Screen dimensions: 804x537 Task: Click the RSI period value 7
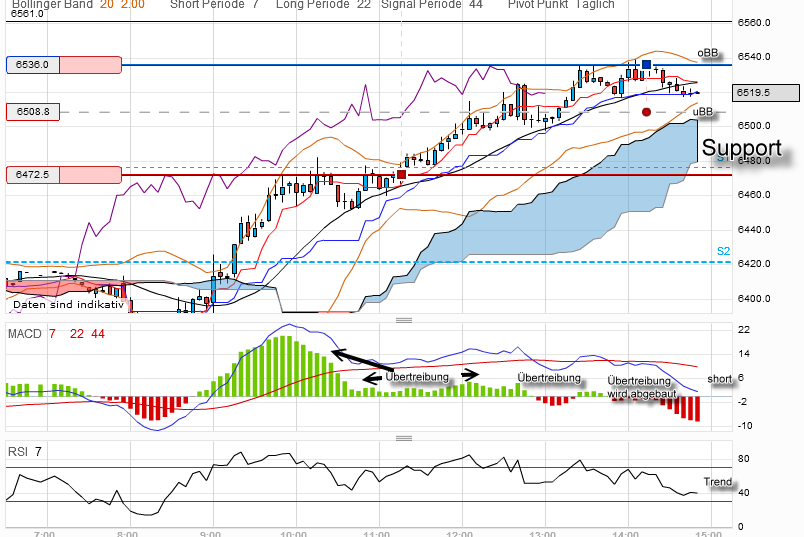[38, 452]
